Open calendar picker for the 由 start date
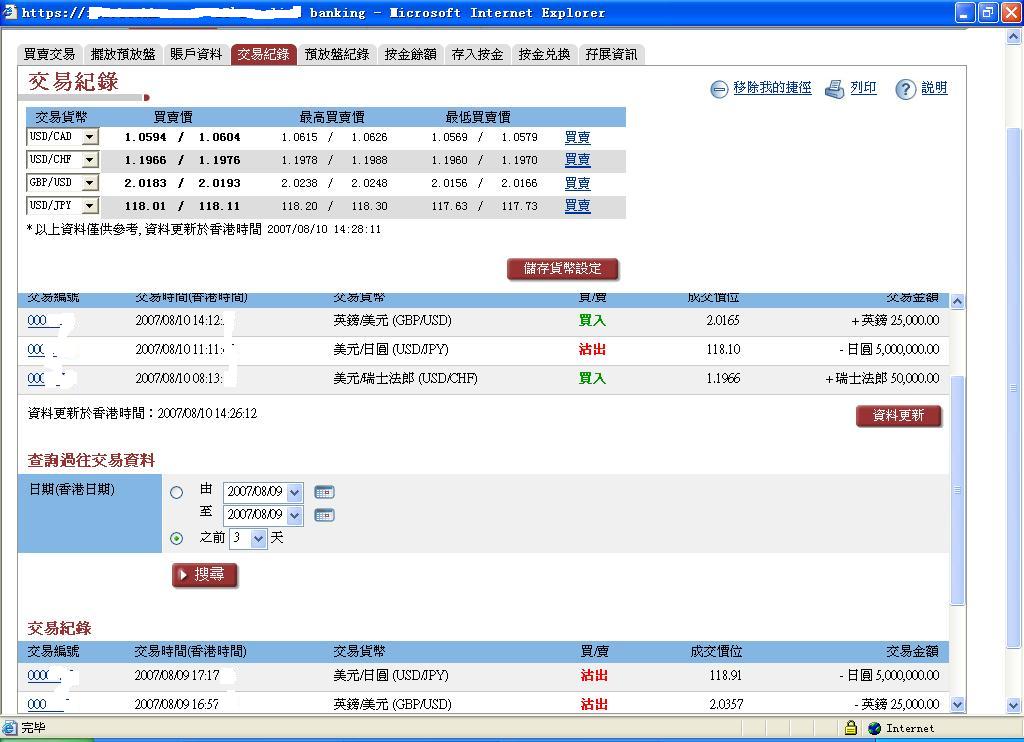 [x=324, y=492]
